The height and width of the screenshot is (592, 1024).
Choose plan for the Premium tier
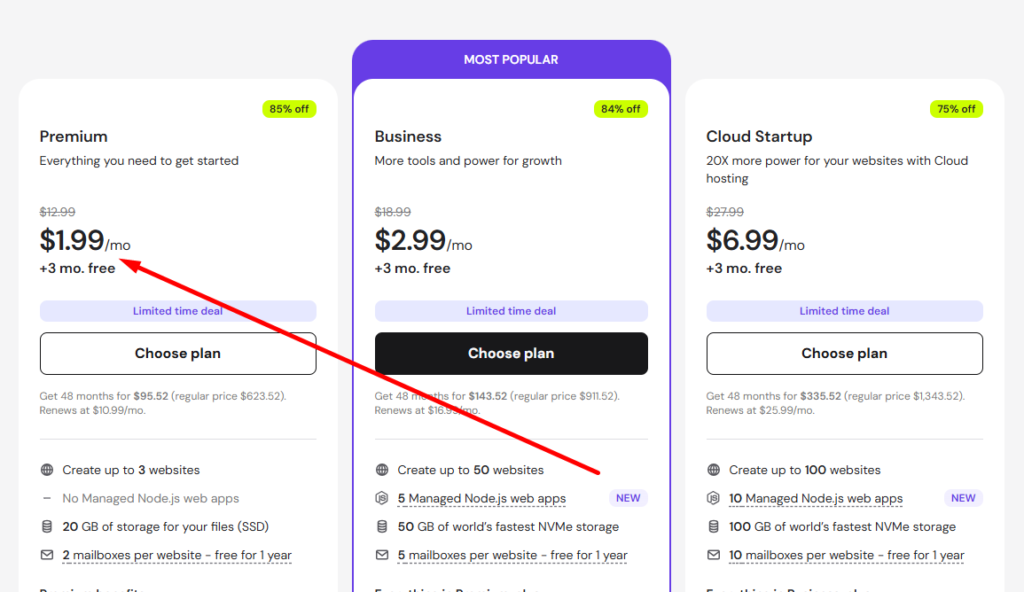pyautogui.click(x=178, y=353)
